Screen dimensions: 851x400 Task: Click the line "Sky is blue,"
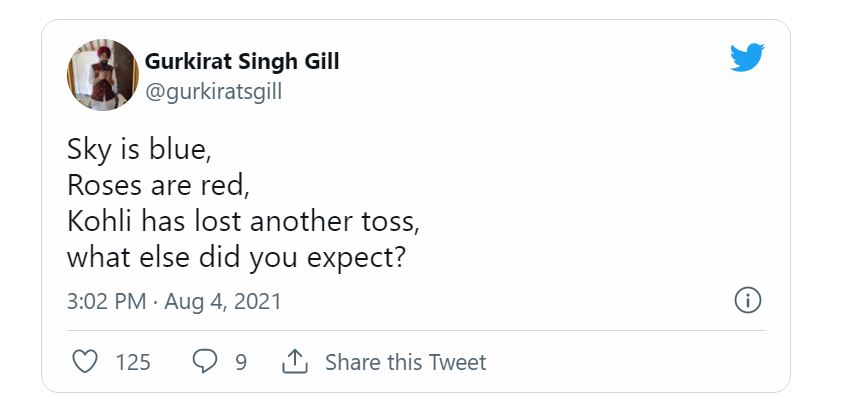click(x=139, y=149)
